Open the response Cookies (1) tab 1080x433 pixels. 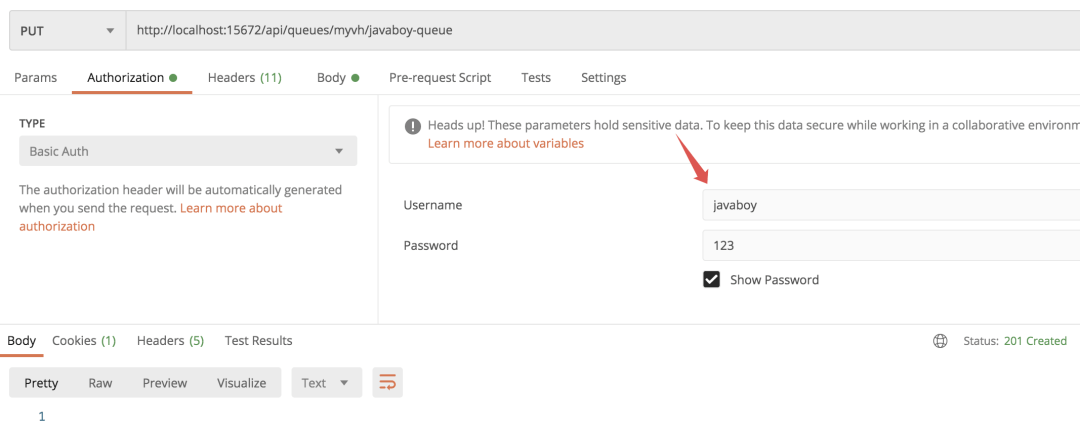tap(84, 341)
